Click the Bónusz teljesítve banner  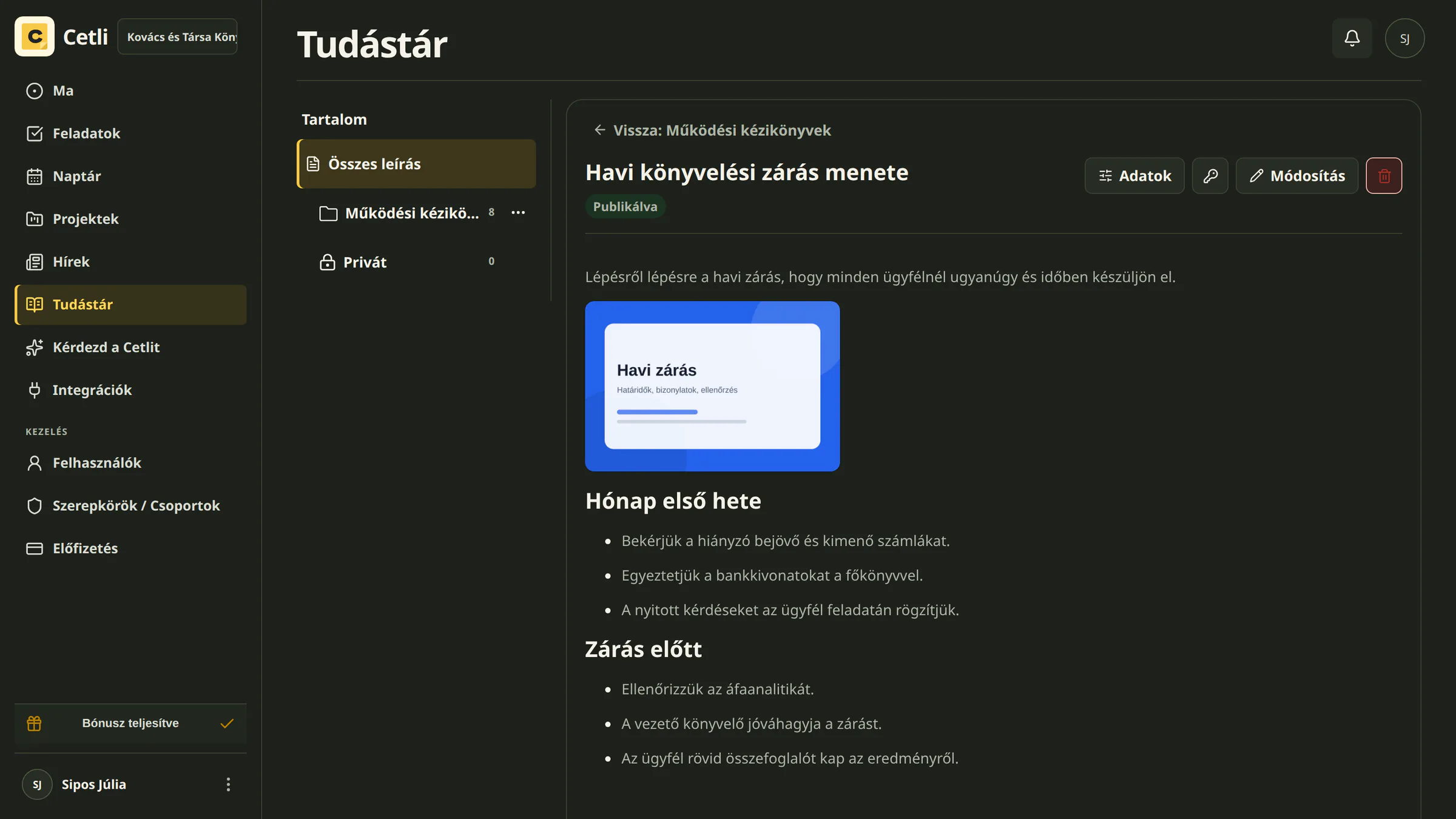pos(130,723)
